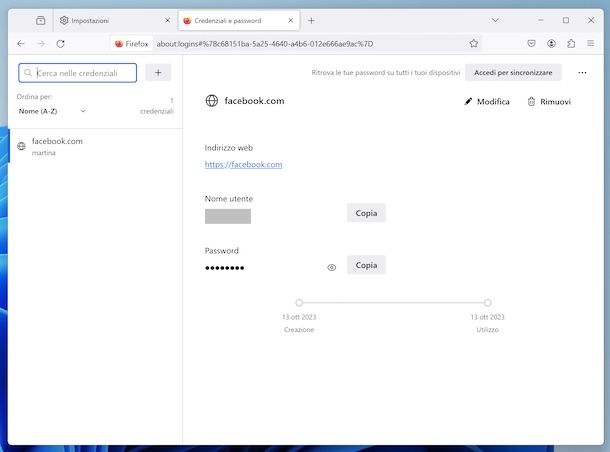Click the globe icon in the login list
Viewport: 610px width, 452px height.
(21, 146)
